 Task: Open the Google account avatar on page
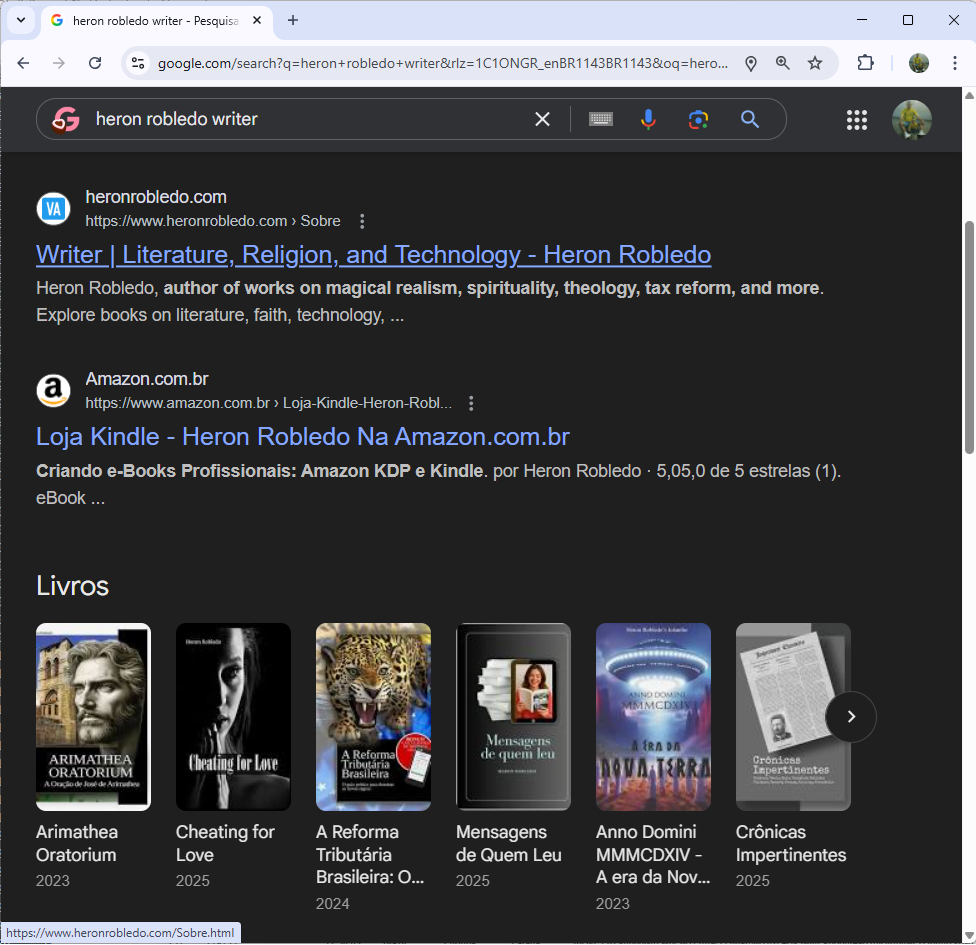(911, 120)
